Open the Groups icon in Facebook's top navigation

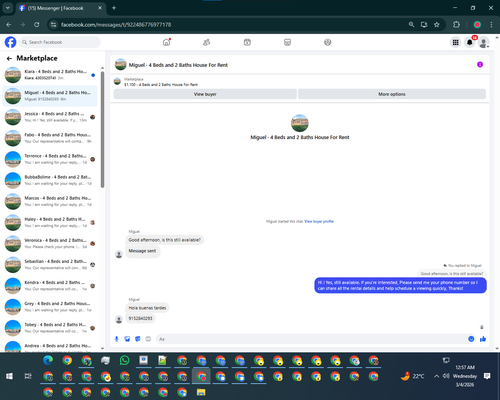click(x=328, y=42)
